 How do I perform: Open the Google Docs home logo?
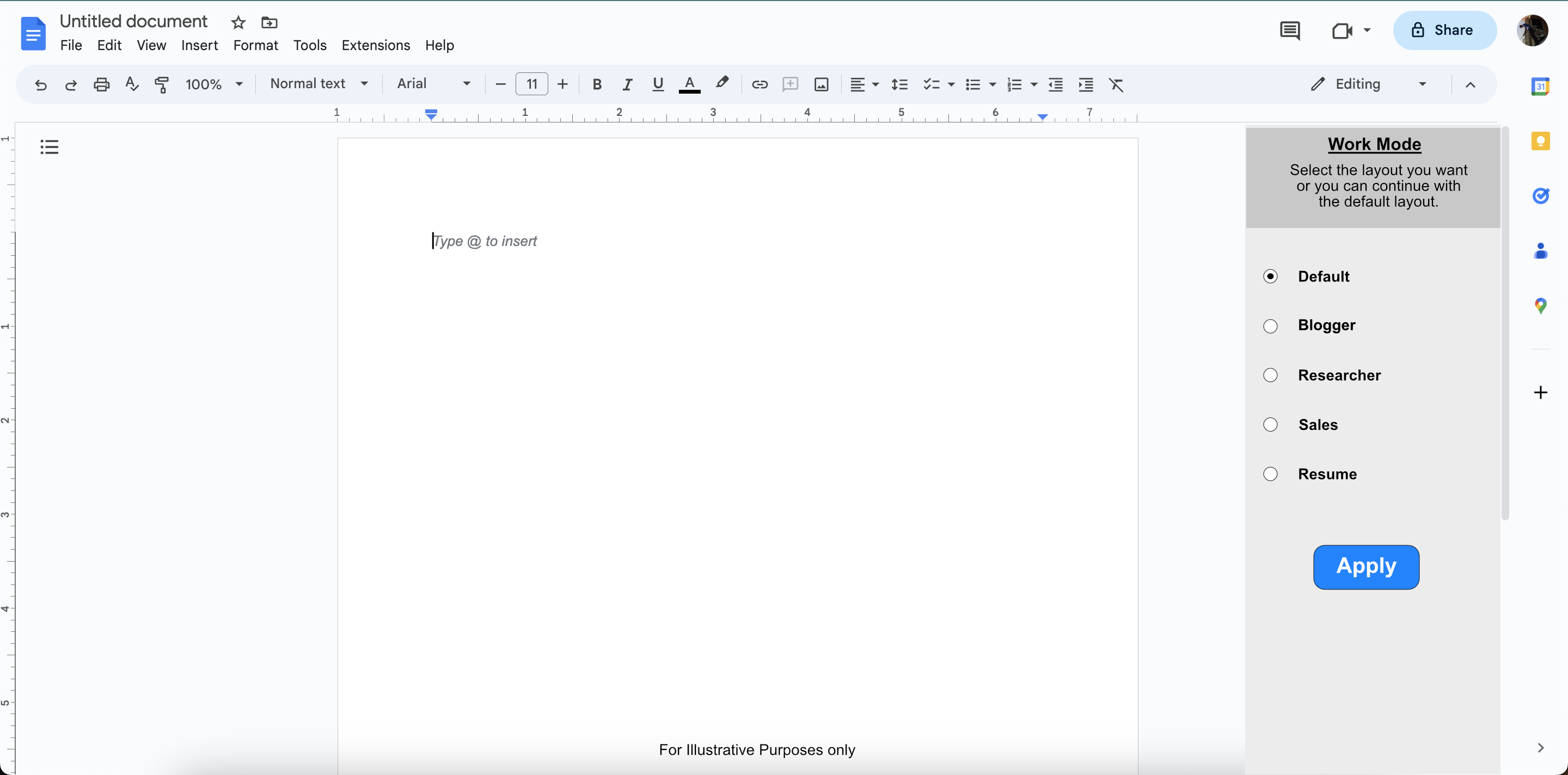33,33
